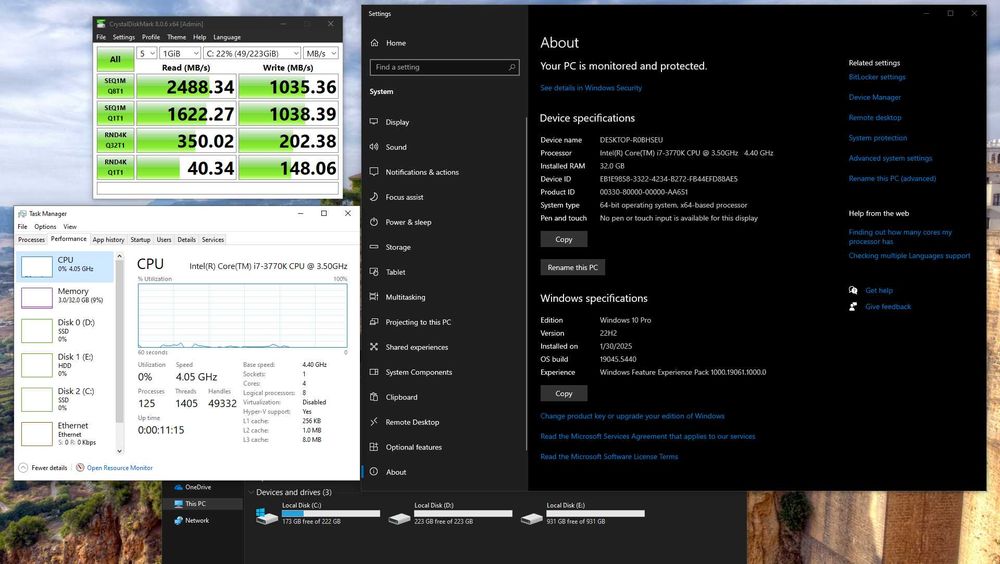Collapse Task Manager with Fewer details arrow
The width and height of the screenshot is (1000, 564).
pos(23,468)
